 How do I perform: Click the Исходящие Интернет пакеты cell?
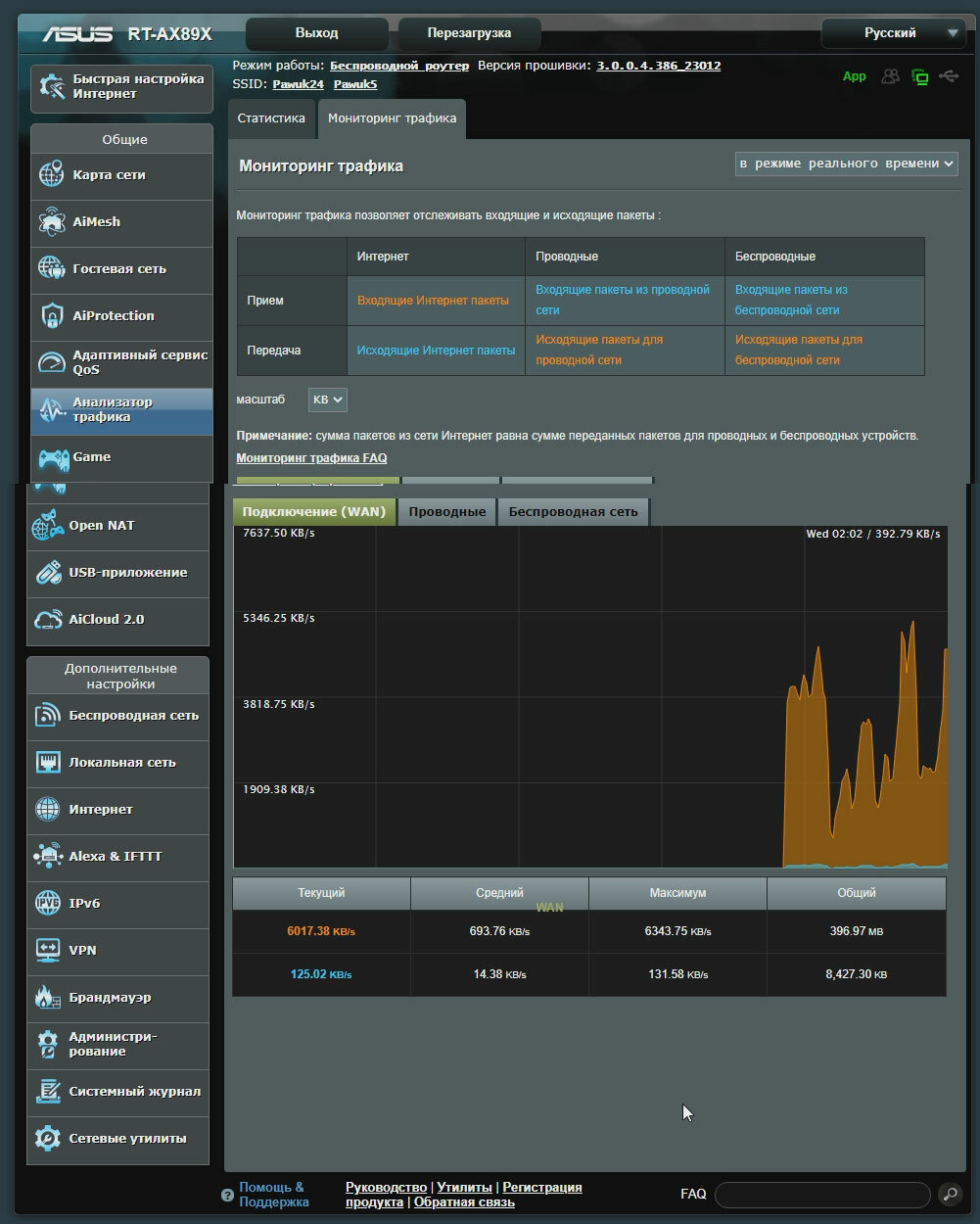[436, 351]
